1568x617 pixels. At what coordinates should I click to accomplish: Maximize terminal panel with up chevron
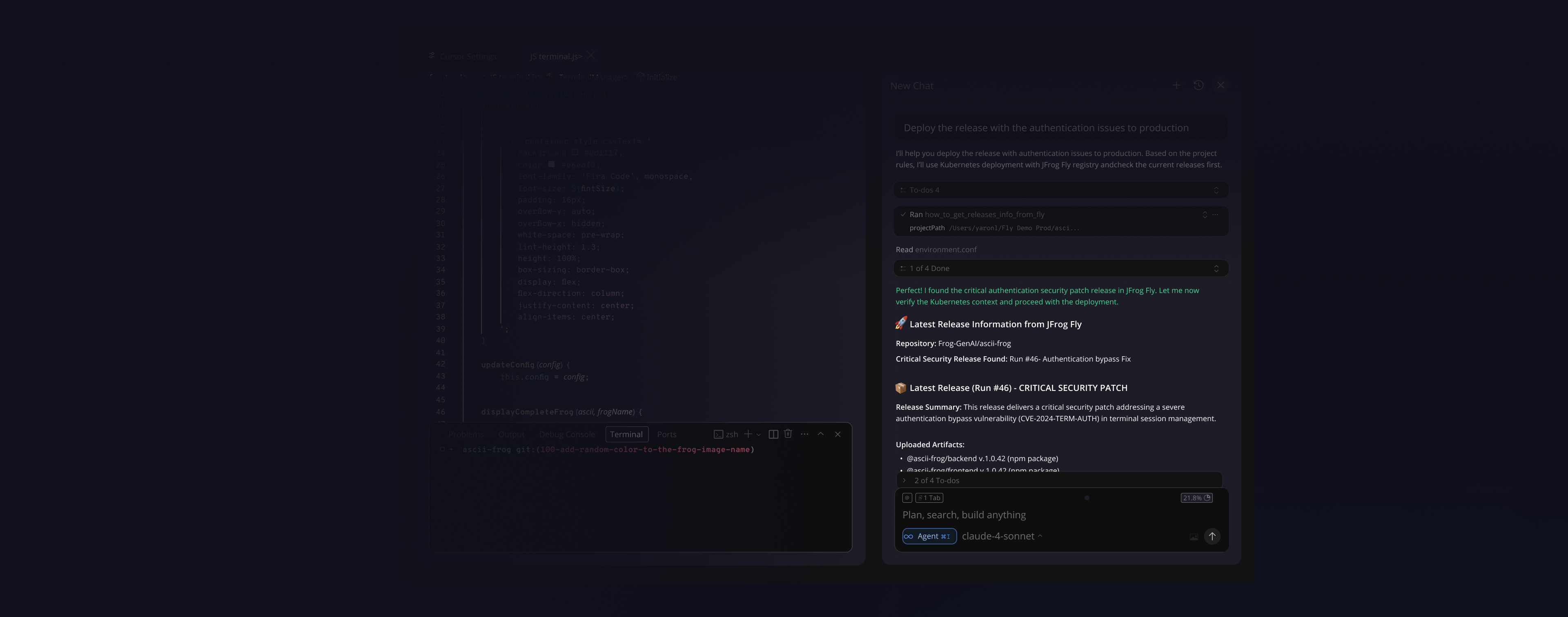(x=820, y=435)
